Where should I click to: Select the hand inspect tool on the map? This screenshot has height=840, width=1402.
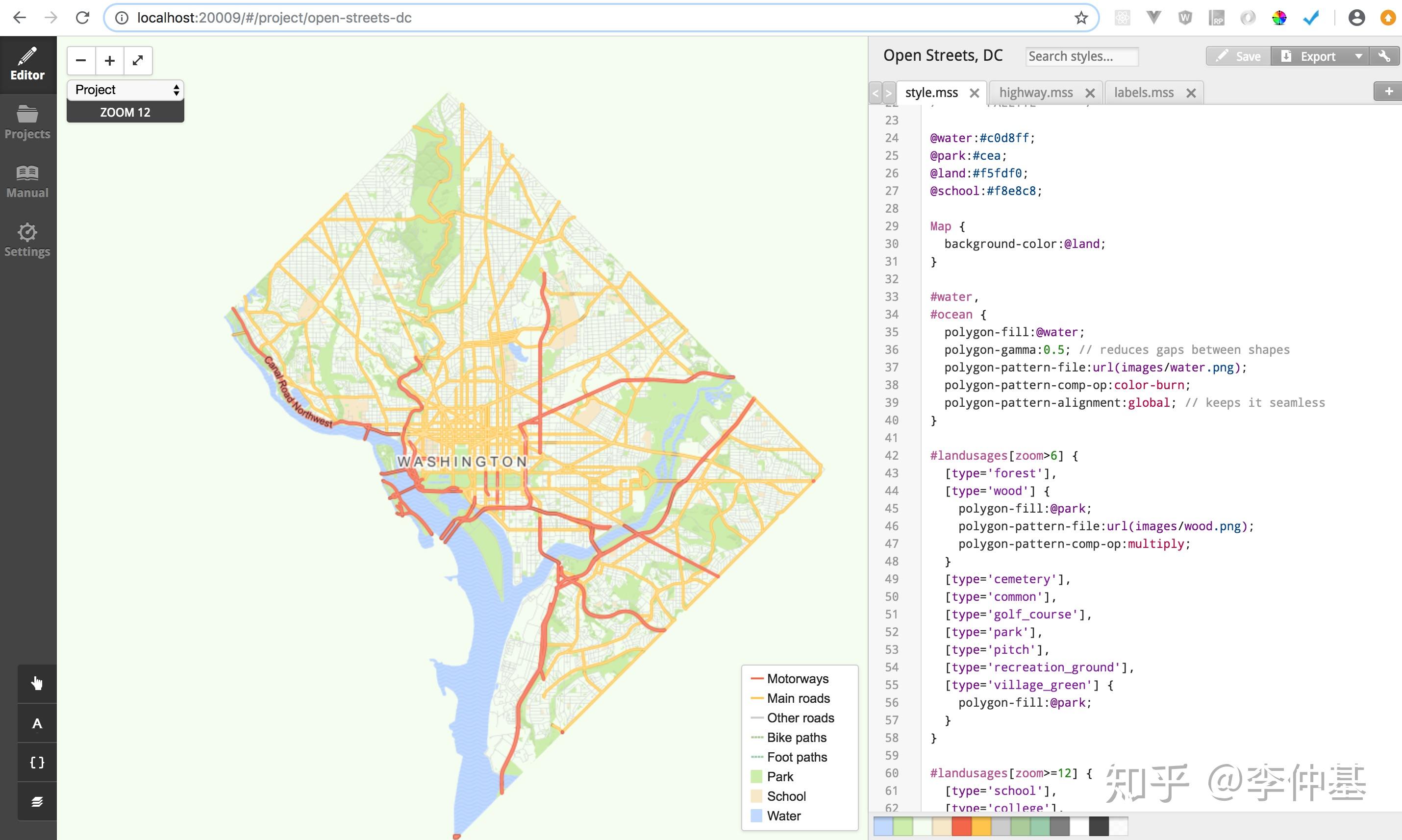point(37,683)
